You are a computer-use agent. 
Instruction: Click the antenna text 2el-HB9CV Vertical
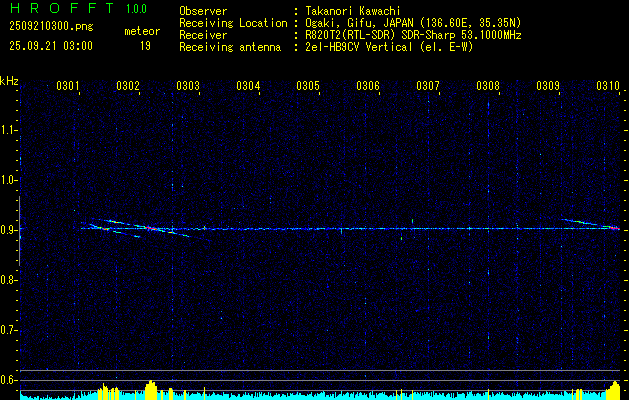point(358,47)
